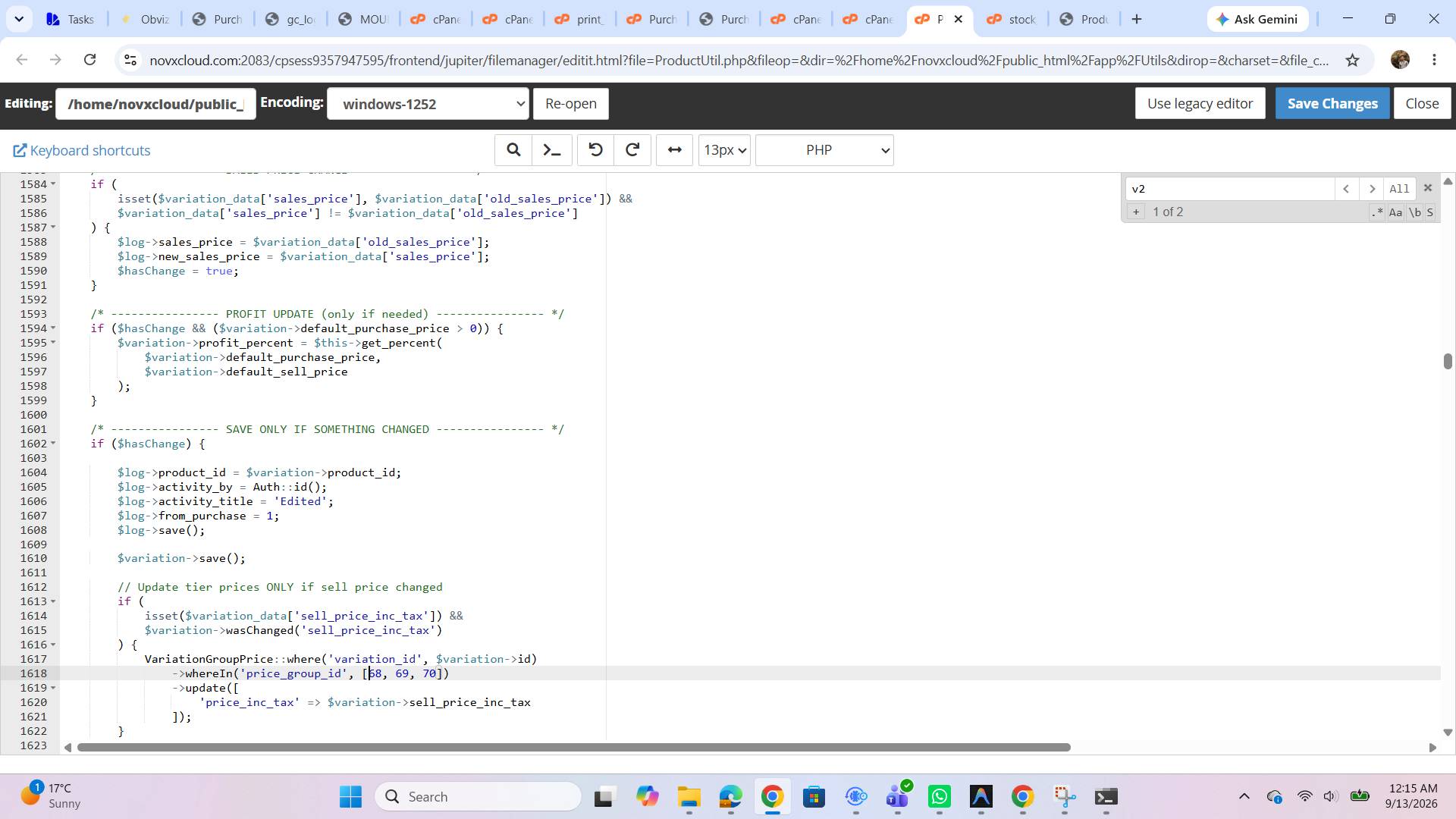Screen dimensions: 1456x819
Task: Toggle case sensitive Aa search
Action: (x=1395, y=212)
